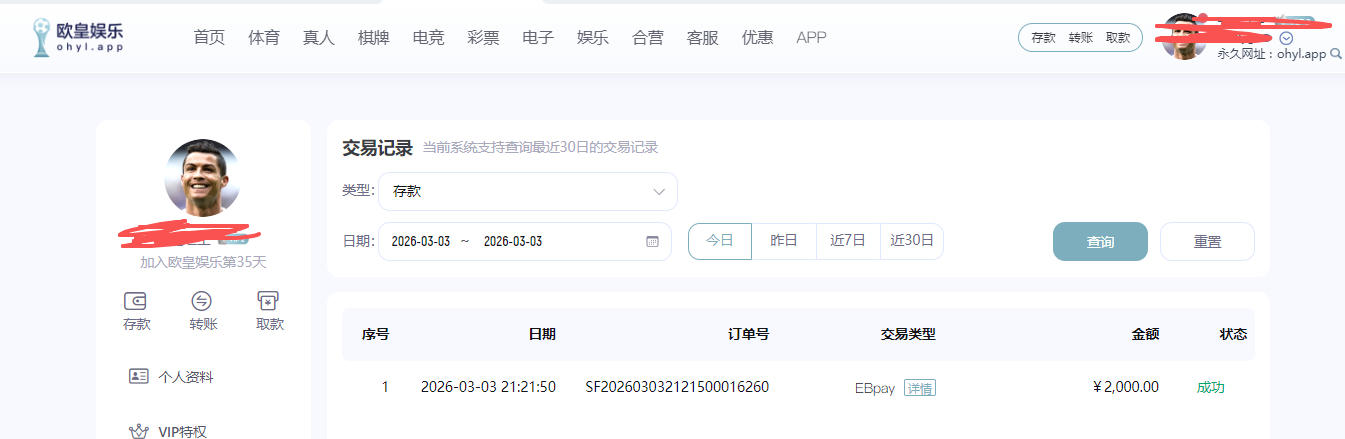
Task: Select the 近30日 date filter
Action: pos(912,241)
